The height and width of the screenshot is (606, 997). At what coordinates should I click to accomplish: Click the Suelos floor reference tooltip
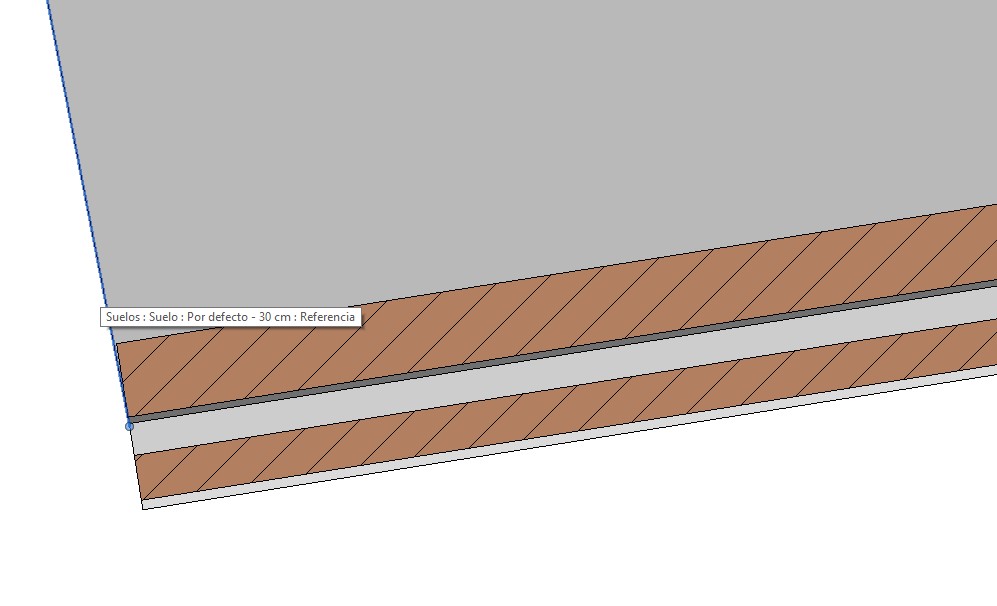230,317
